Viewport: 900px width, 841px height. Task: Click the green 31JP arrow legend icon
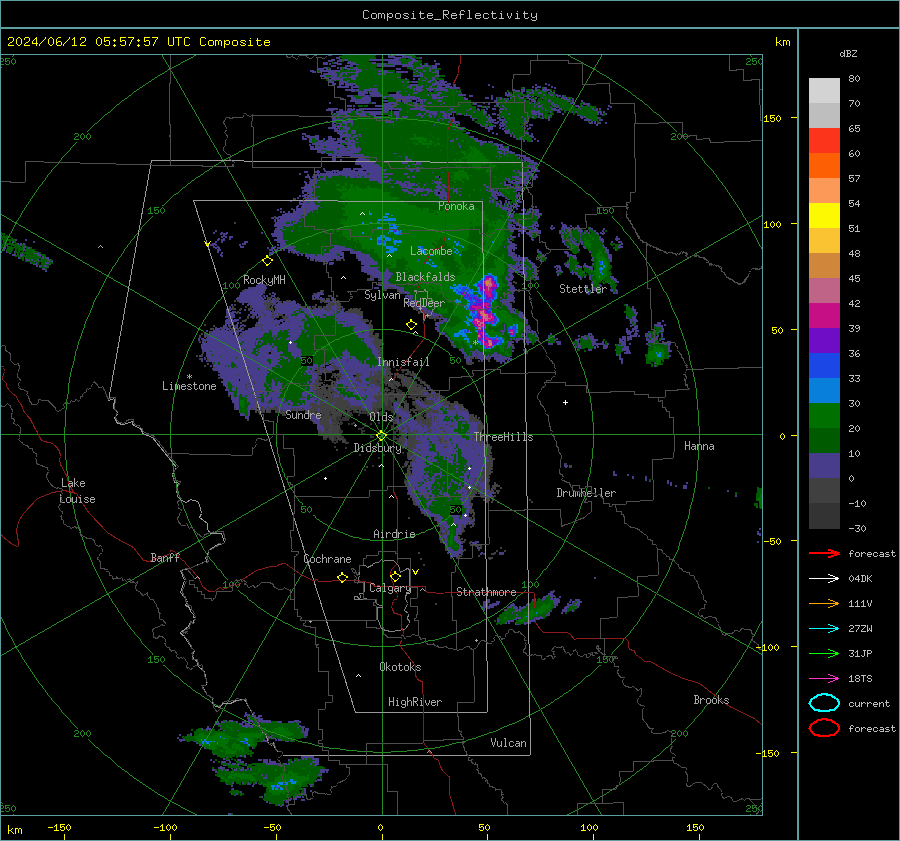click(824, 653)
